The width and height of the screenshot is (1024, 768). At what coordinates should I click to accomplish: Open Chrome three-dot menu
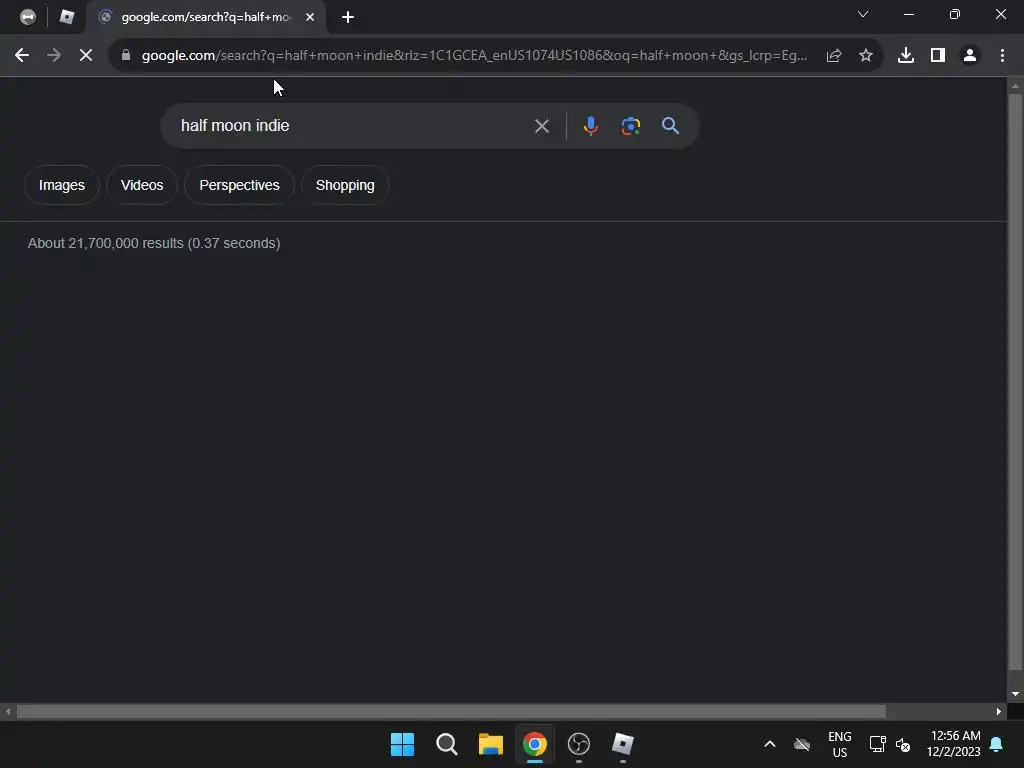tap(1002, 56)
